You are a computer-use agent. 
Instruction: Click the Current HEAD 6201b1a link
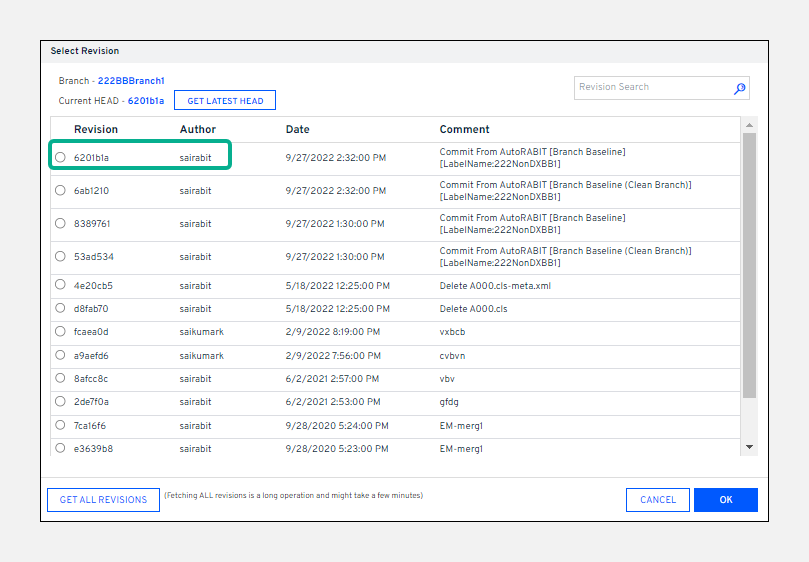pyautogui.click(x=146, y=101)
